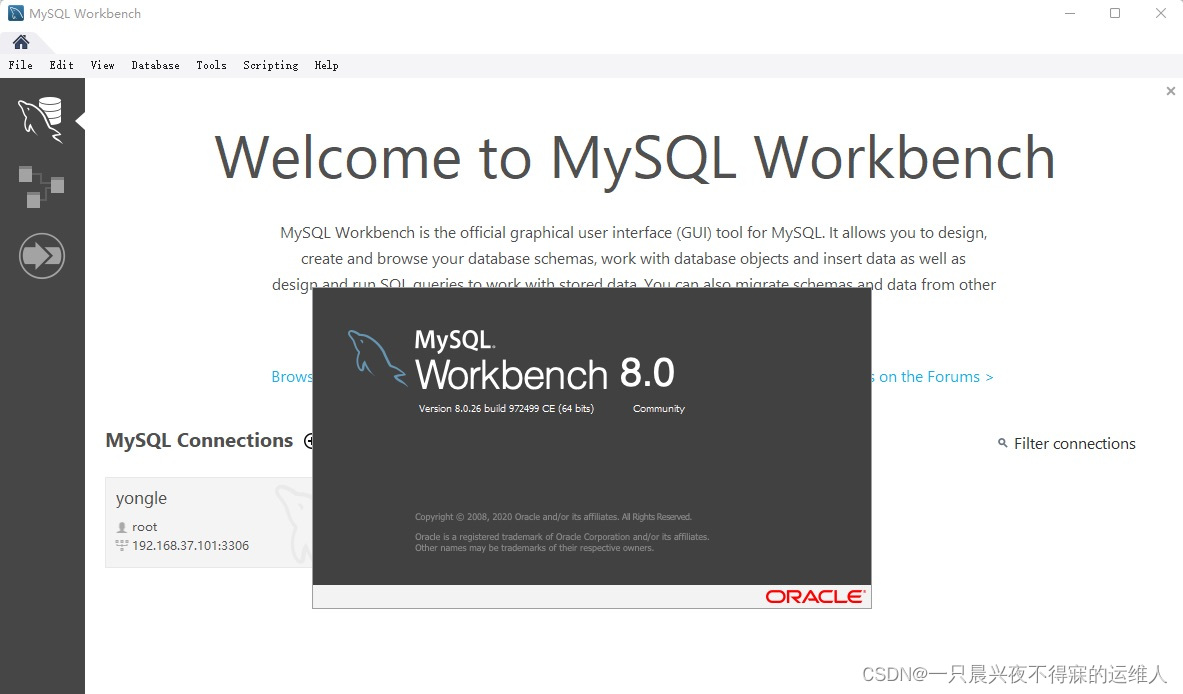This screenshot has height=694, width=1183.
Task: Click the dolphin logo in splash screen
Action: coord(376,358)
